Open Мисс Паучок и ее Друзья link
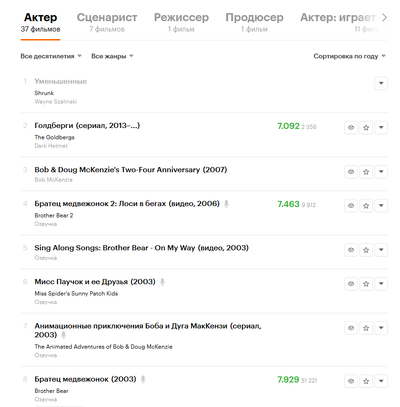400x407 pixels. [95, 282]
